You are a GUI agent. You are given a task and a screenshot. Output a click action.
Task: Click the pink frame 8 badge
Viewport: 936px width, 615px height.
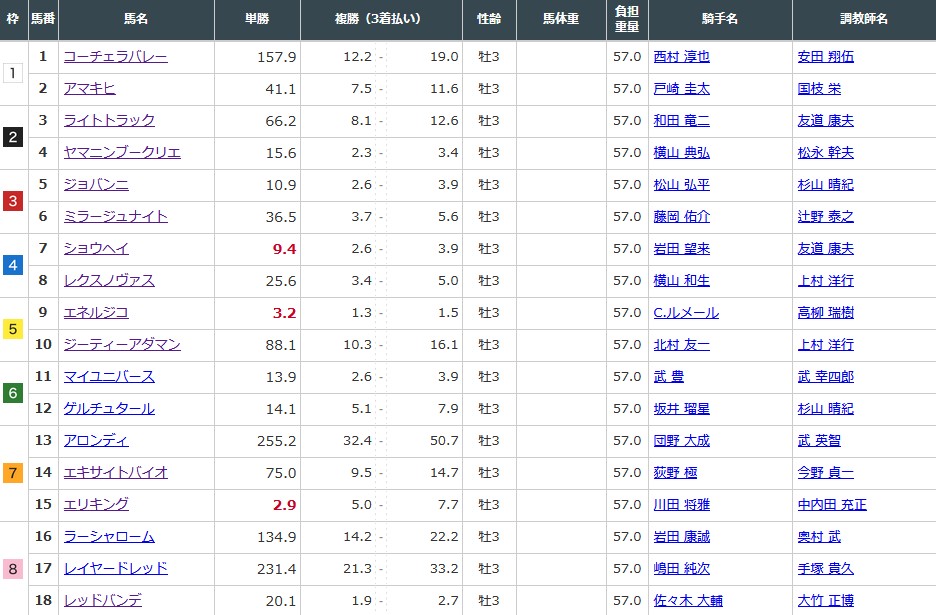tap(13, 569)
